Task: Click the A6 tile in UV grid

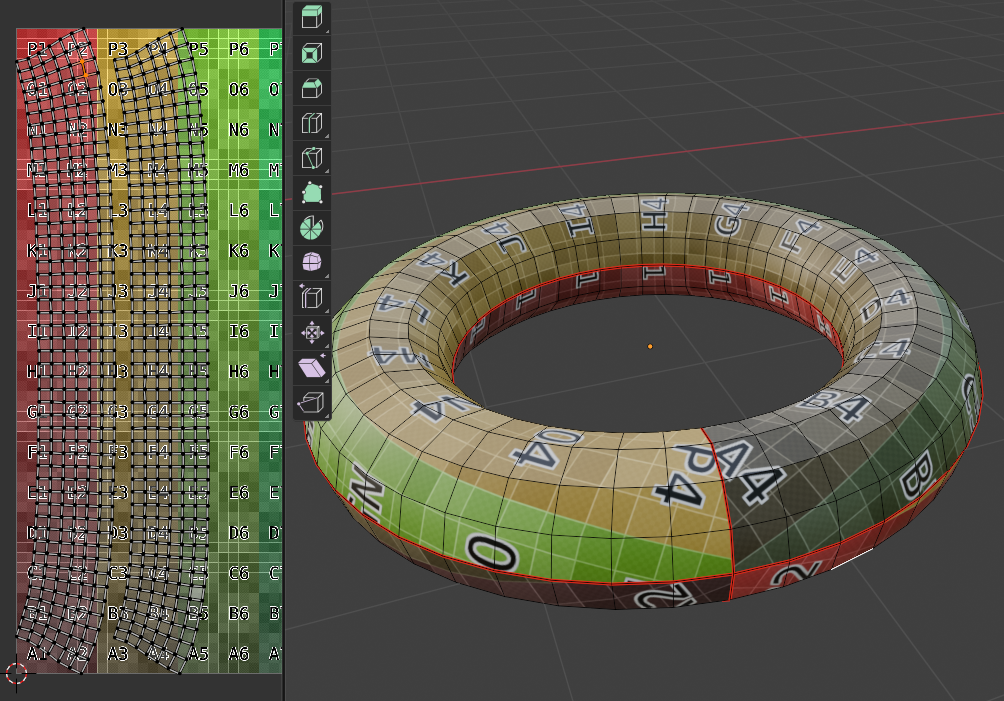Action: (239, 653)
